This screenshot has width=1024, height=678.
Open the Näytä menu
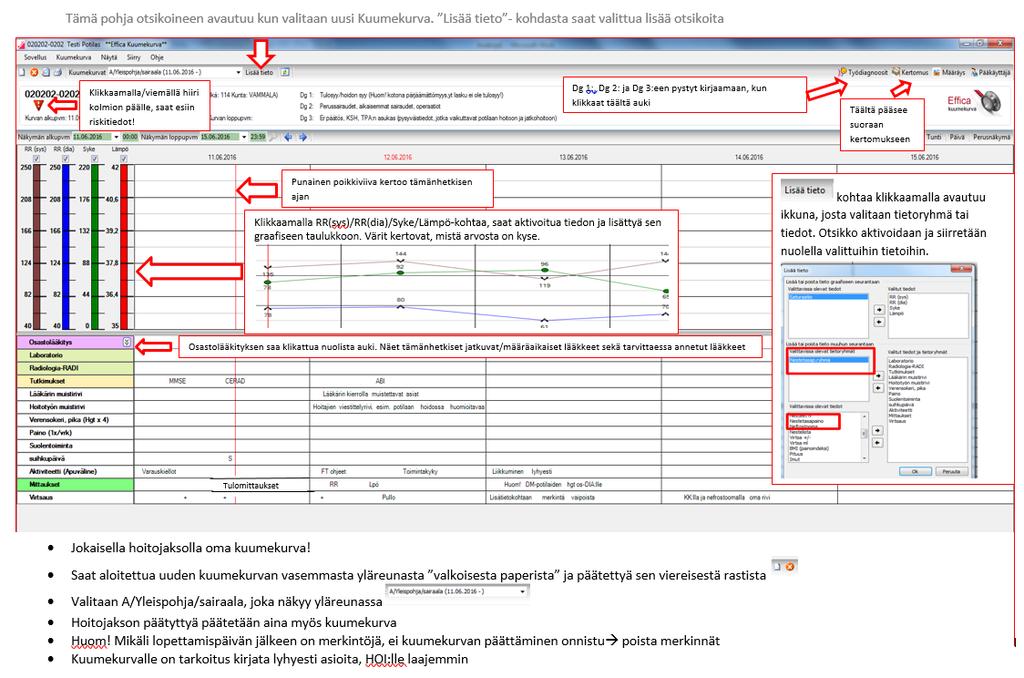tap(108, 57)
